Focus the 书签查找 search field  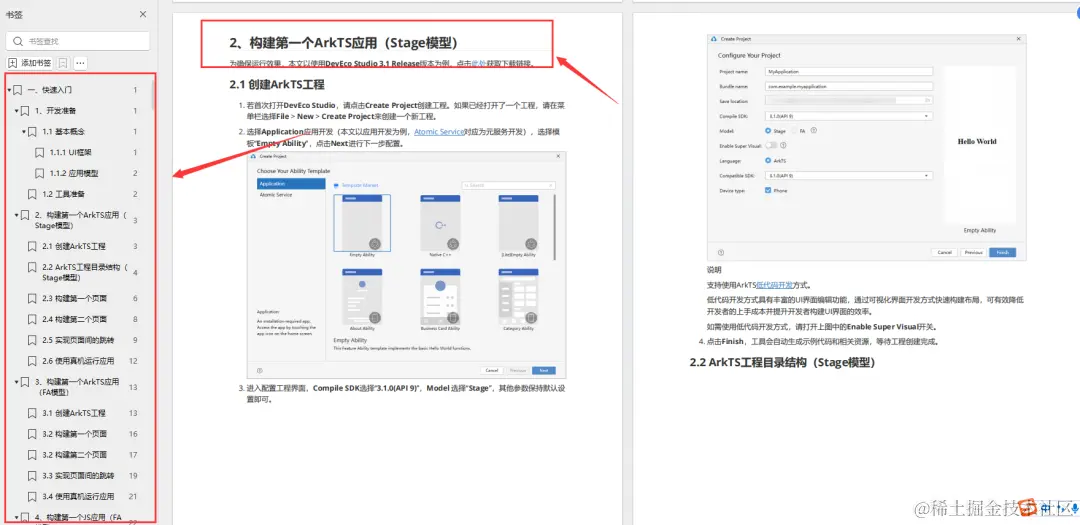[77, 41]
